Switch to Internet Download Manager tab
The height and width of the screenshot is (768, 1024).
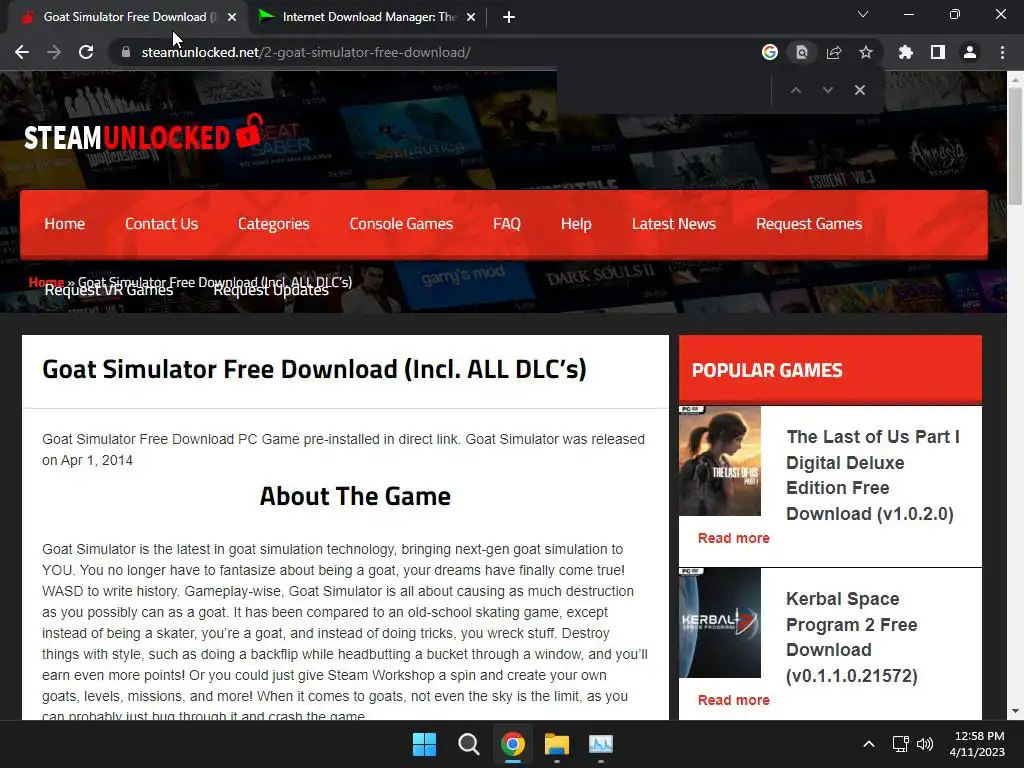(368, 17)
